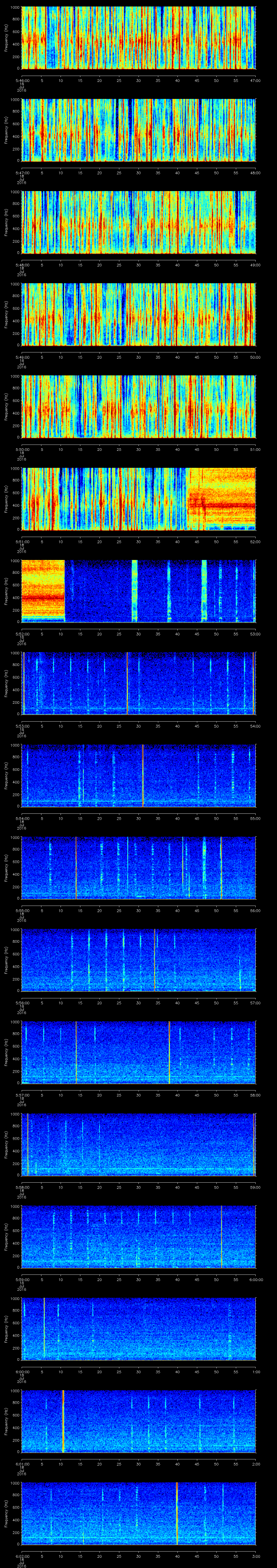Click the 5:53:00 start time label
Image resolution: width=277 pixels, height=1568 pixels.
tap(22, 726)
